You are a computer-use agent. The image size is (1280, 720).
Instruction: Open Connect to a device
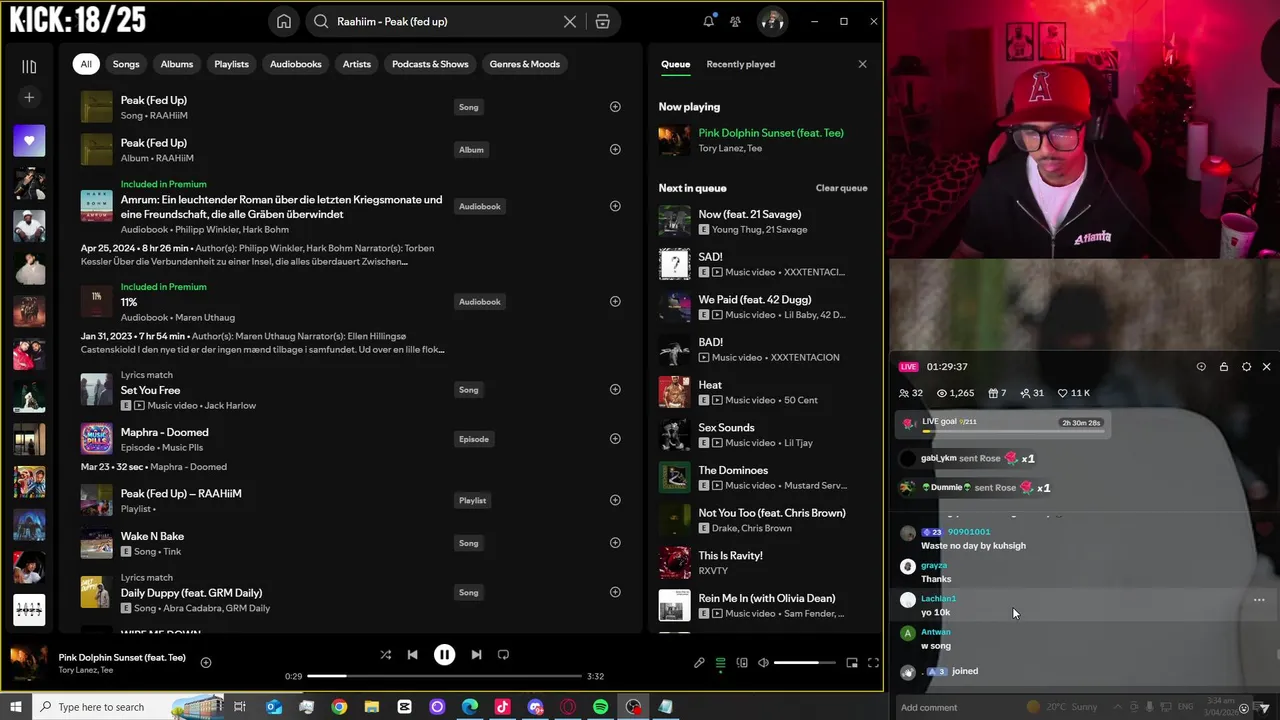pyautogui.click(x=742, y=662)
